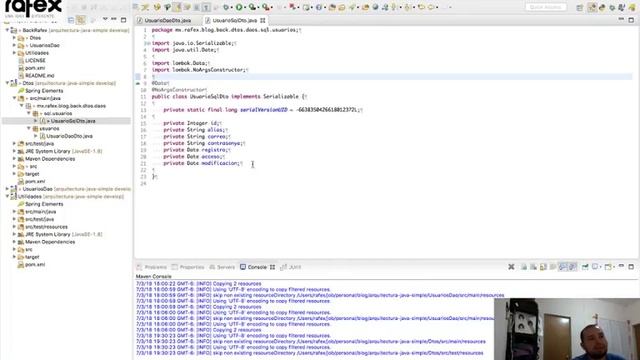Toggle Pin Console in the console toolbar
This screenshot has height=360, width=640.
point(585,267)
